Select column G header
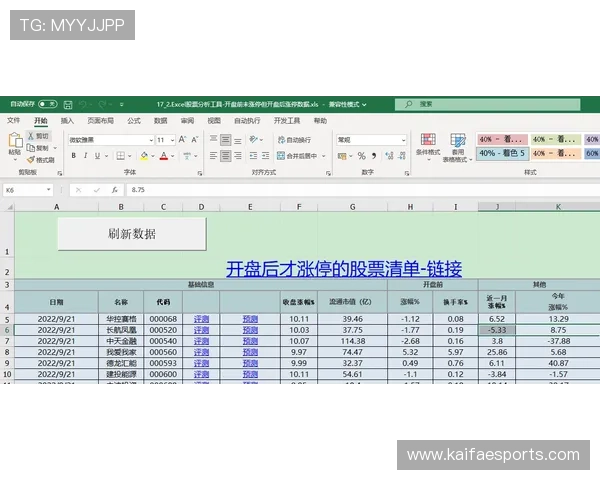This screenshot has height=480, width=600. coord(352,207)
